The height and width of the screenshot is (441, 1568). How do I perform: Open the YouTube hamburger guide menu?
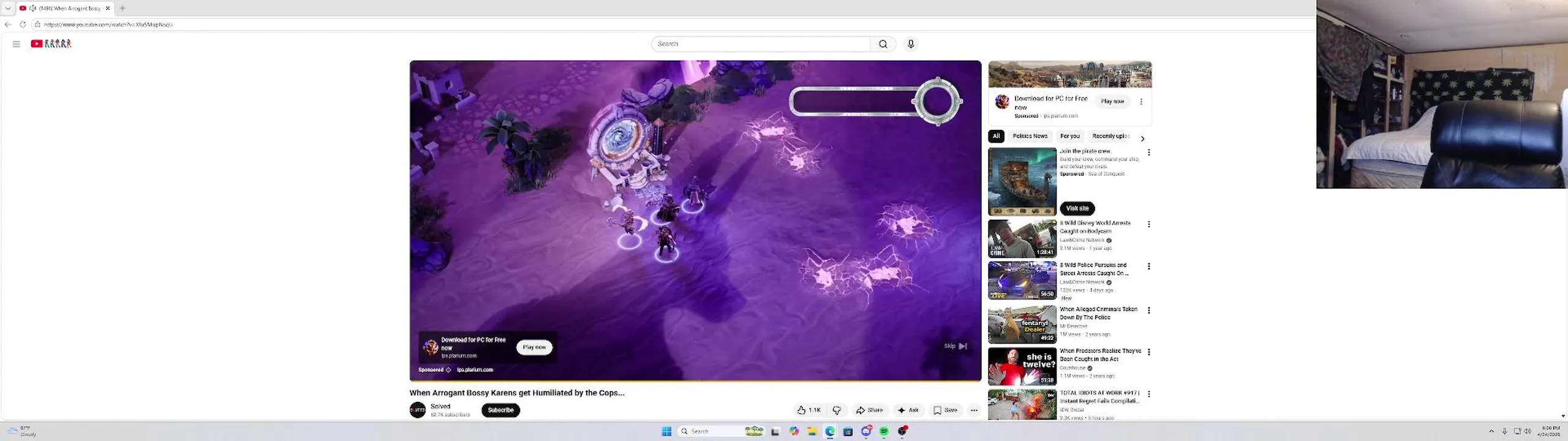click(17, 44)
